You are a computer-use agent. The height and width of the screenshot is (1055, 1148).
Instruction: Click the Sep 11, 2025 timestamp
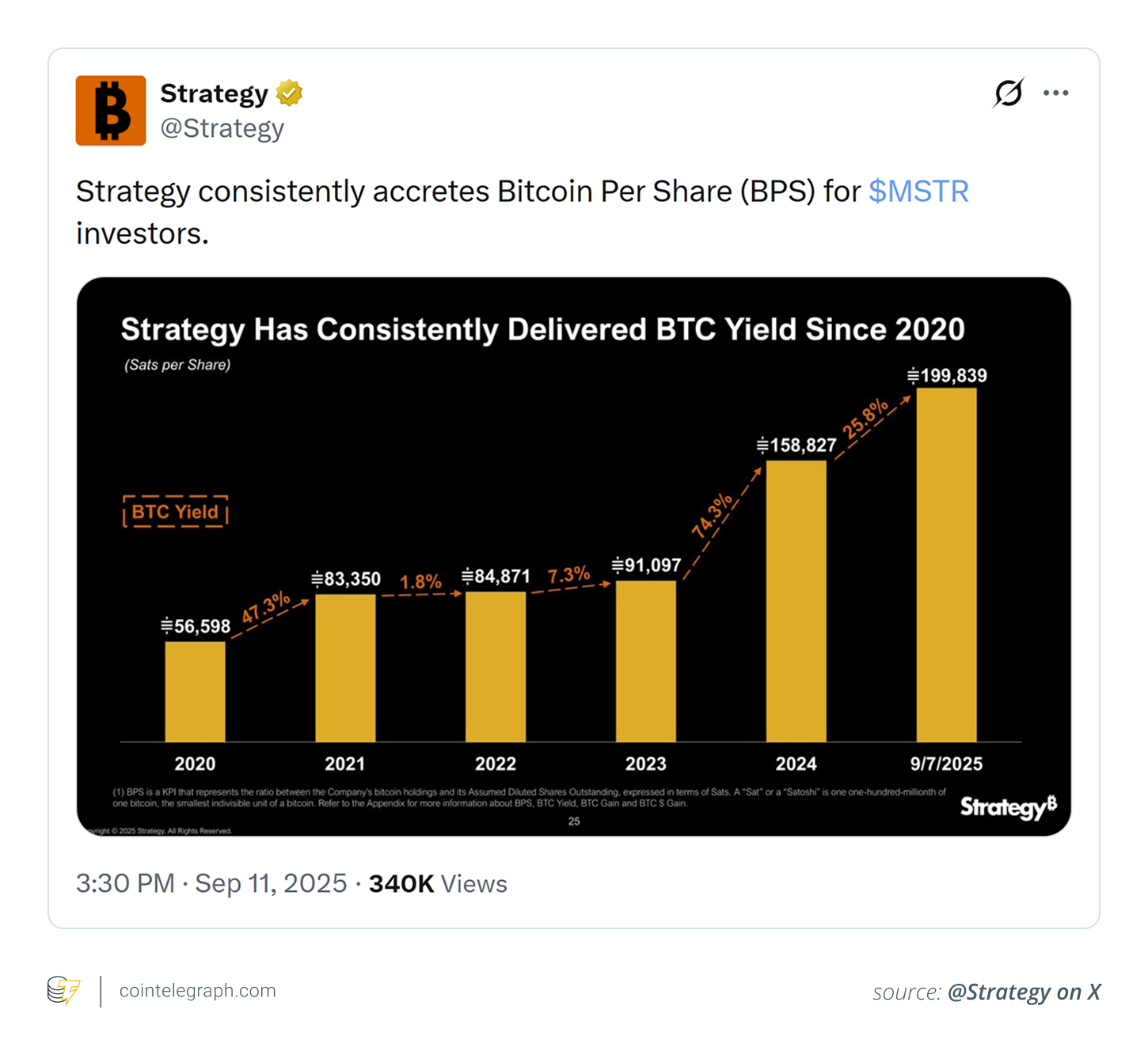pos(270,883)
